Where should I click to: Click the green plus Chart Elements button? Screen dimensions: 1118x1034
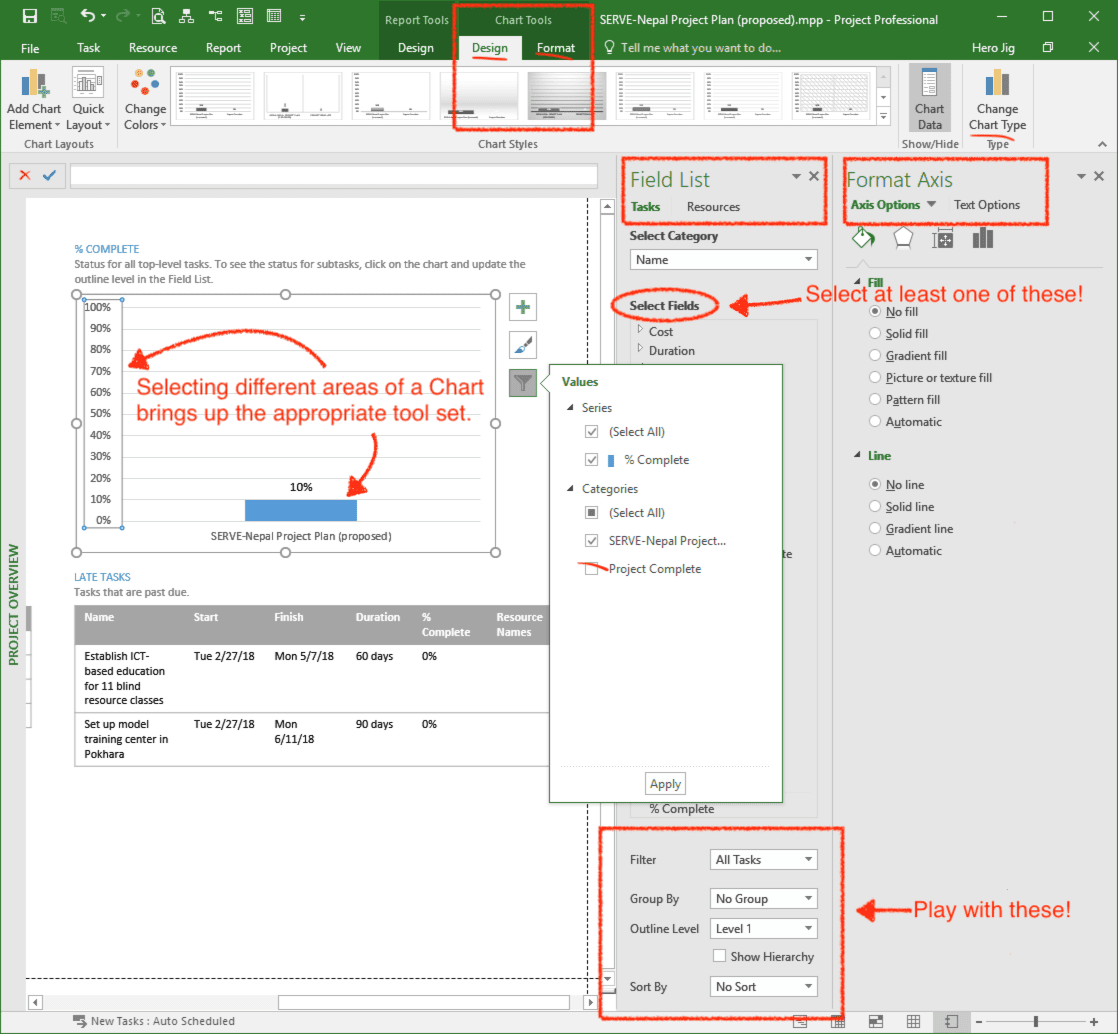pyautogui.click(x=523, y=307)
